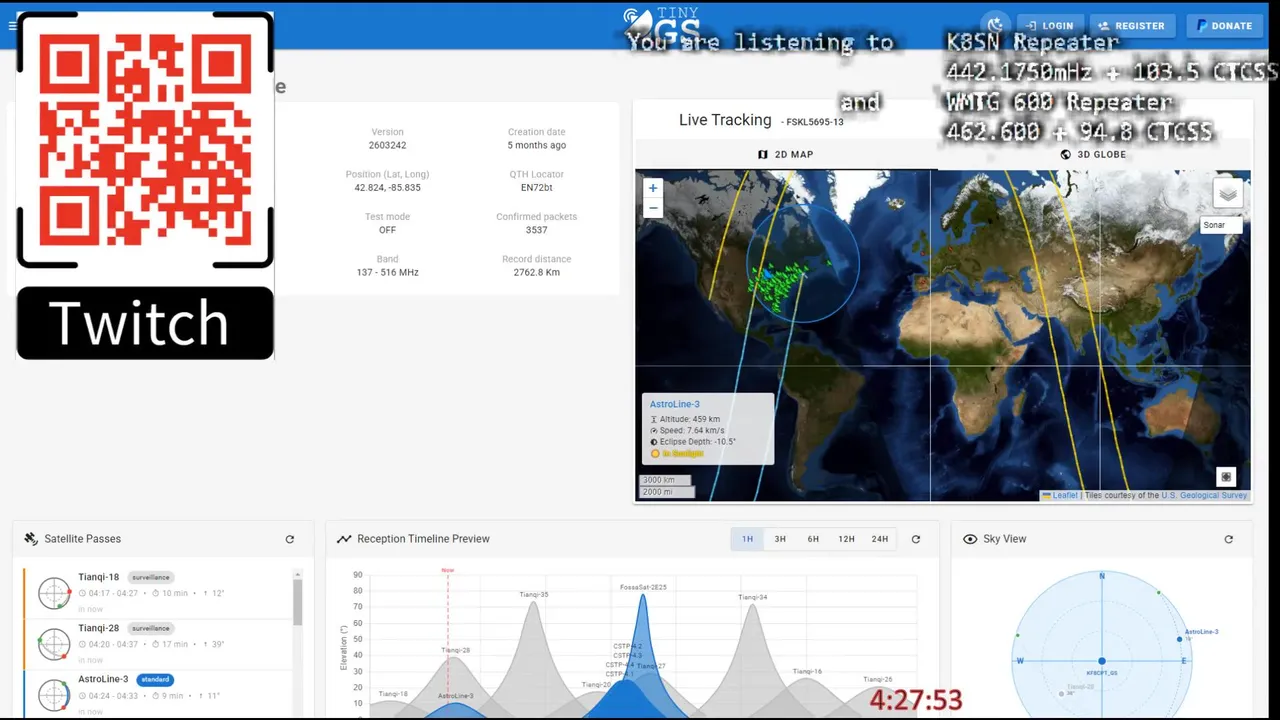The width and height of the screenshot is (1280, 720).
Task: Click the DONATE PayPal button
Action: 1224,26
